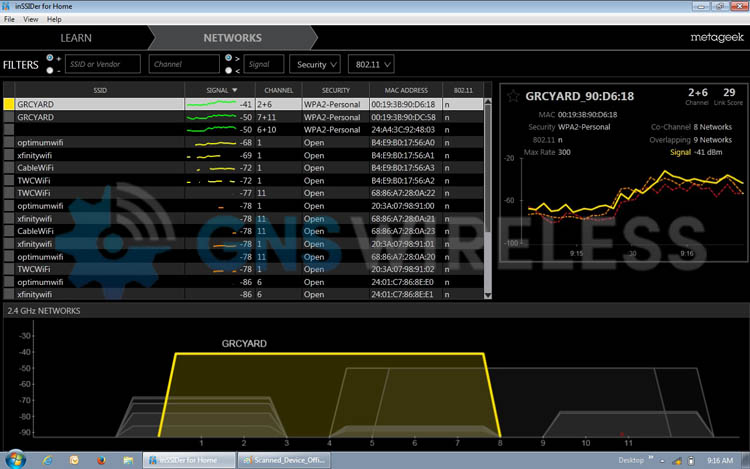Open the Windows Start menu orb
The image size is (750, 469).
(x=15, y=460)
